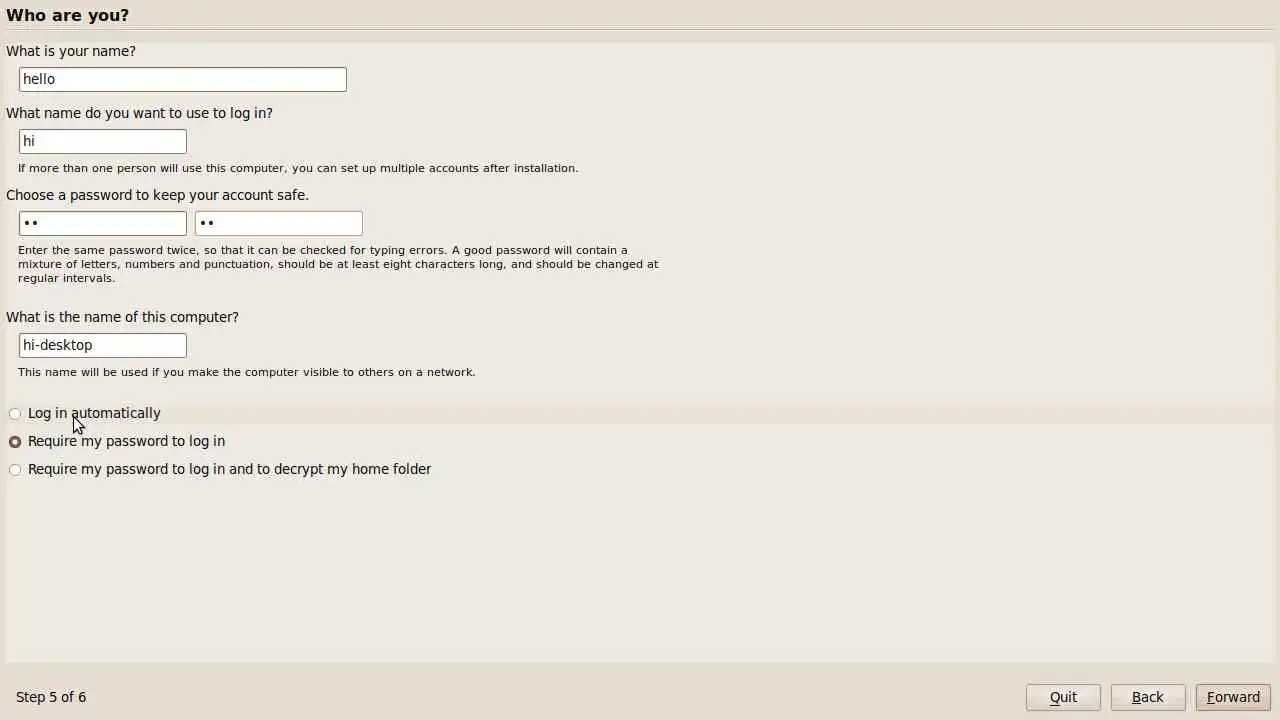Click the password confirmation box
Screen dimensions: 1280x720
tap(278, 223)
